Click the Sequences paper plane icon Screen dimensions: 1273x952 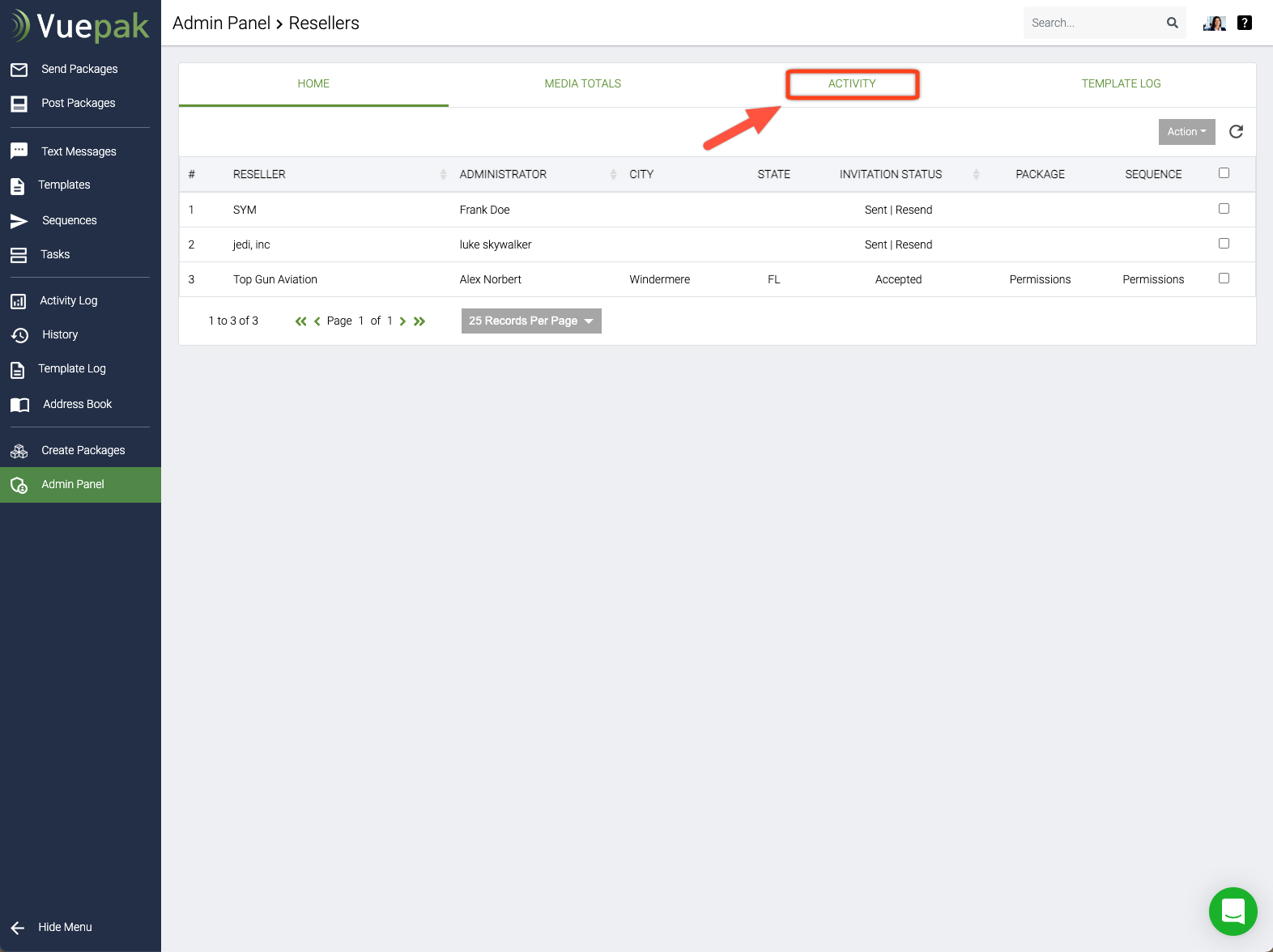click(x=19, y=221)
